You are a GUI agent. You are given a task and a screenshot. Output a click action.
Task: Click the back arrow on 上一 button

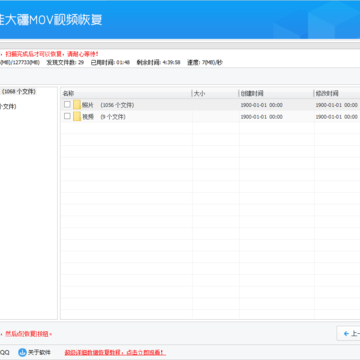click(x=346, y=334)
